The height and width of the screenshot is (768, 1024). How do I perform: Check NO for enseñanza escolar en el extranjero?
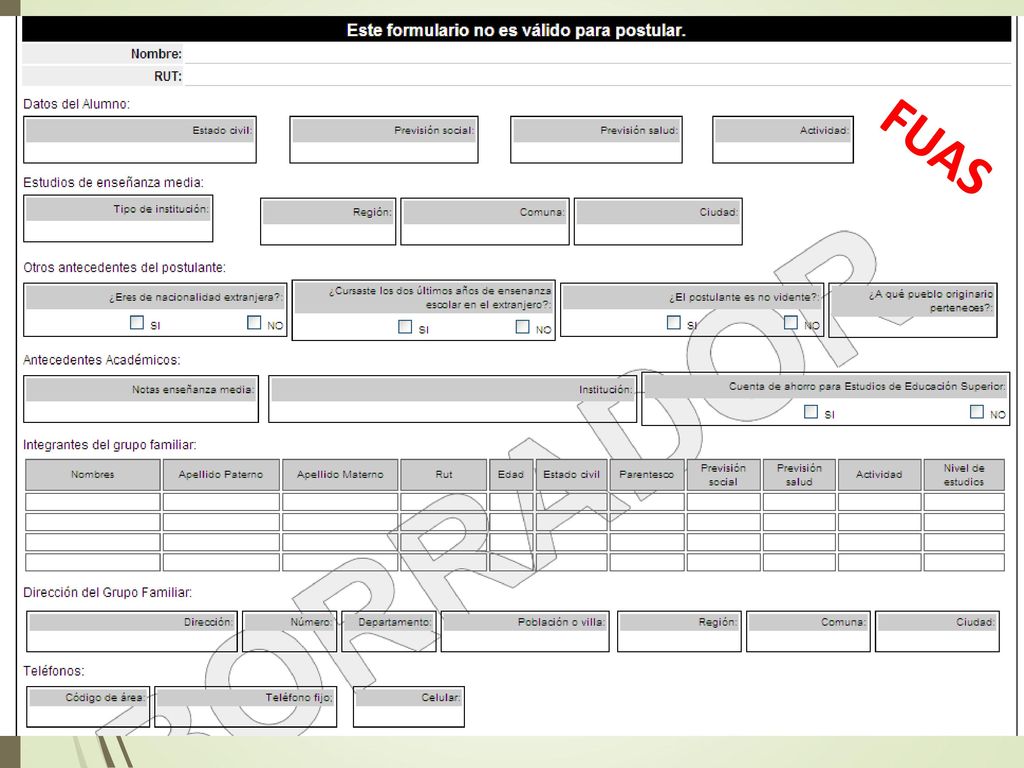tap(522, 327)
